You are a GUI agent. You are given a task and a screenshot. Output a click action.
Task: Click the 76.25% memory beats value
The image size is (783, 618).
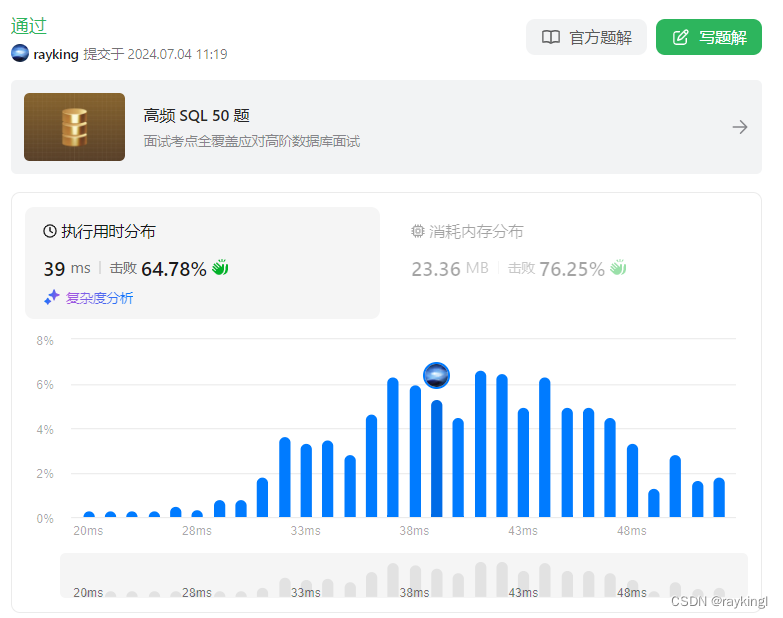[572, 269]
